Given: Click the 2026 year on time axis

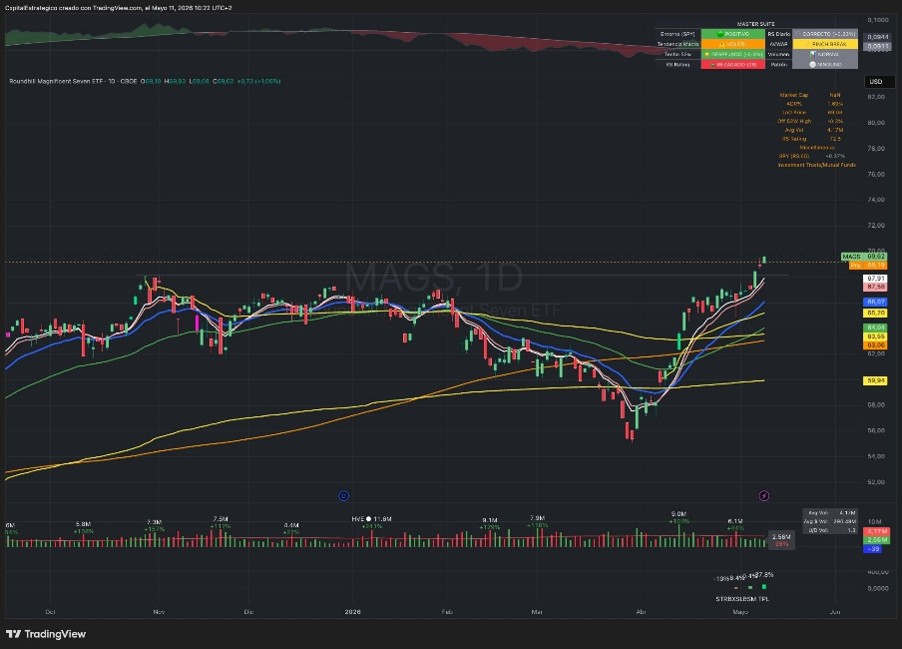Looking at the screenshot, I should pyautogui.click(x=352, y=612).
